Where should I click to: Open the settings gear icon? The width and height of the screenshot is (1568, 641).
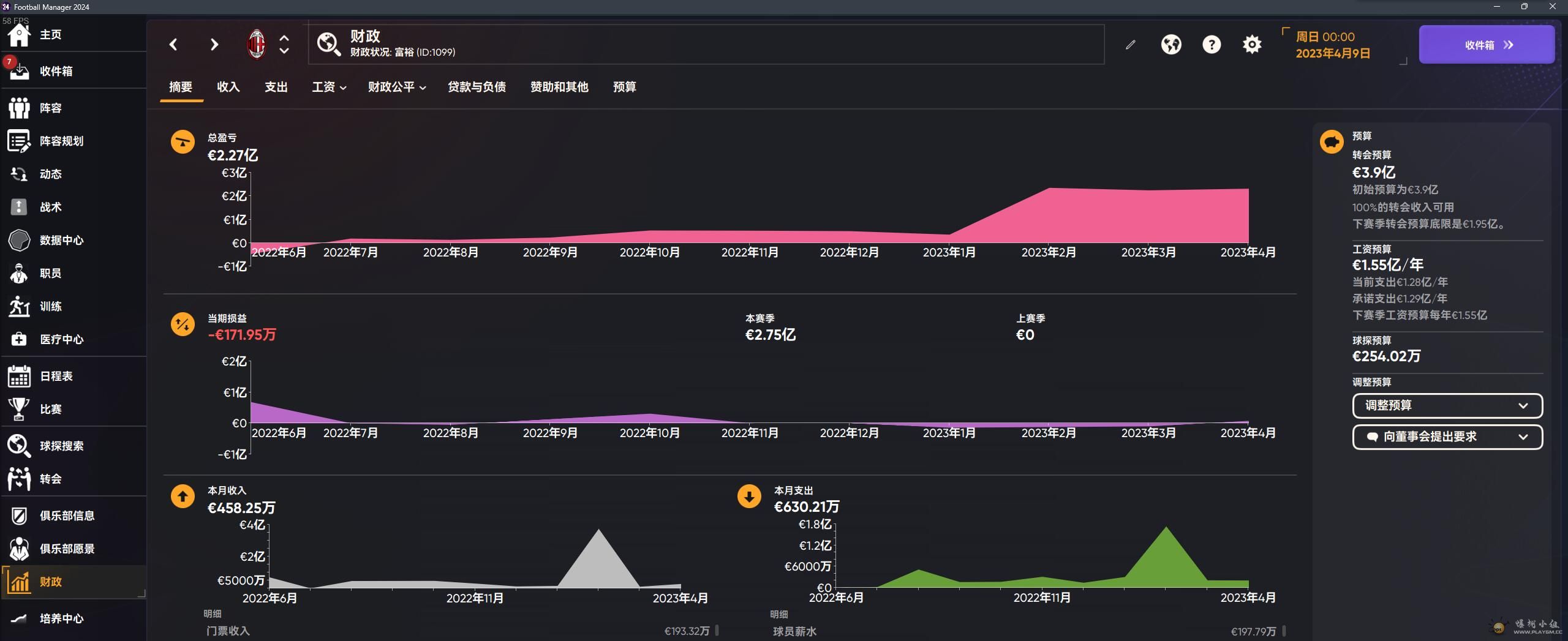click(x=1252, y=44)
